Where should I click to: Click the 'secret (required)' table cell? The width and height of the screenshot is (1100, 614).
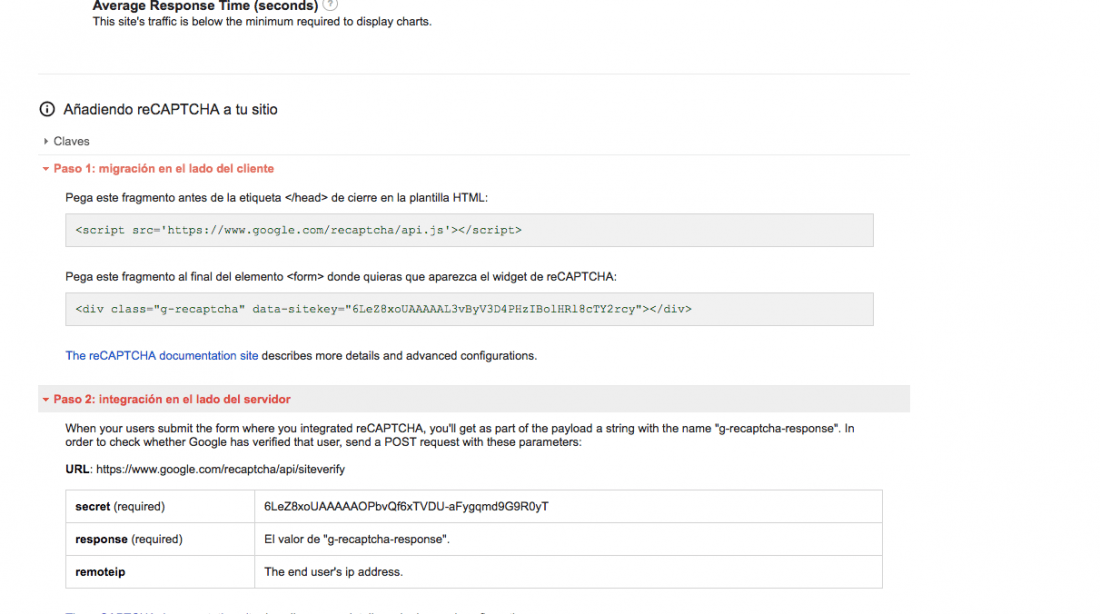160,507
